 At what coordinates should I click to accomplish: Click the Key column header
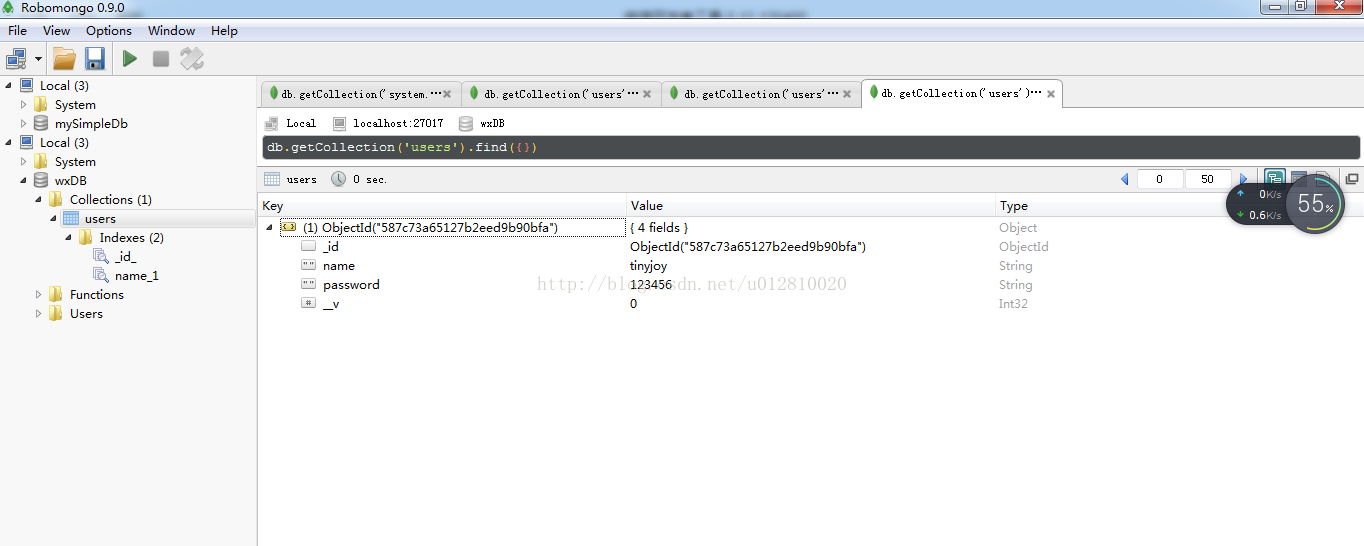(x=442, y=206)
